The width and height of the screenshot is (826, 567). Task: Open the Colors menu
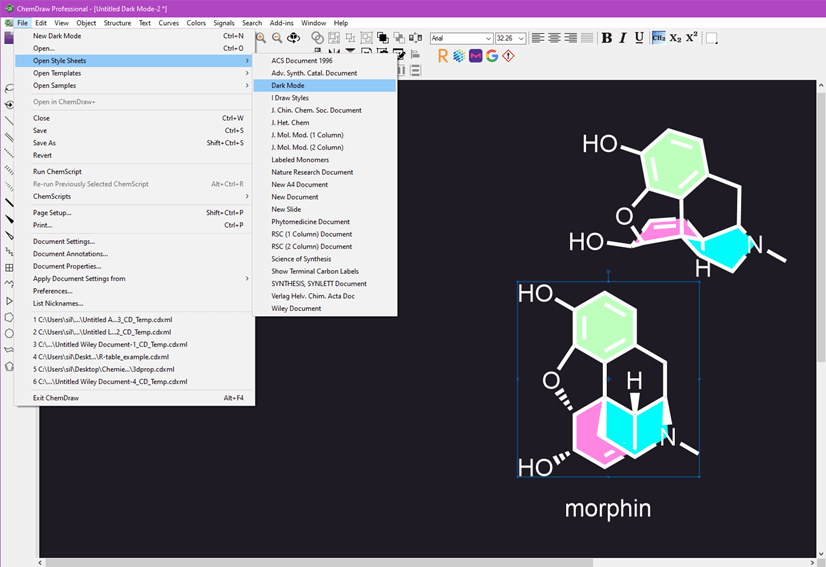pos(195,23)
